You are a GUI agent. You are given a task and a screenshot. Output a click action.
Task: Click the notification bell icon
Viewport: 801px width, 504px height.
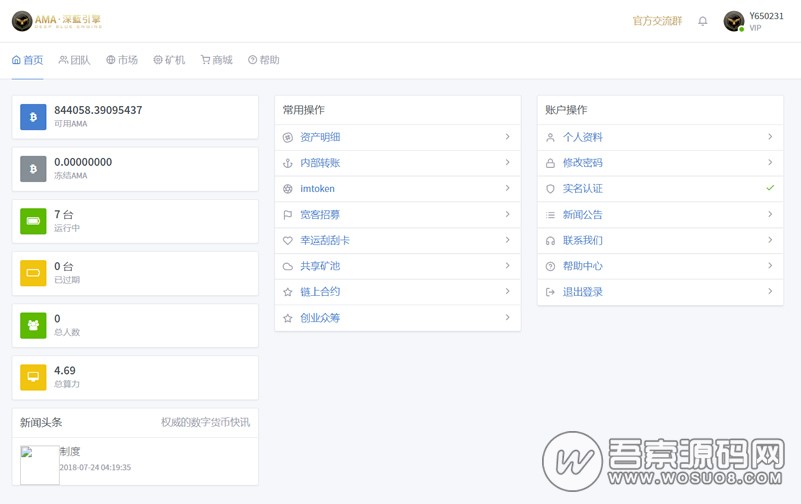(x=703, y=21)
